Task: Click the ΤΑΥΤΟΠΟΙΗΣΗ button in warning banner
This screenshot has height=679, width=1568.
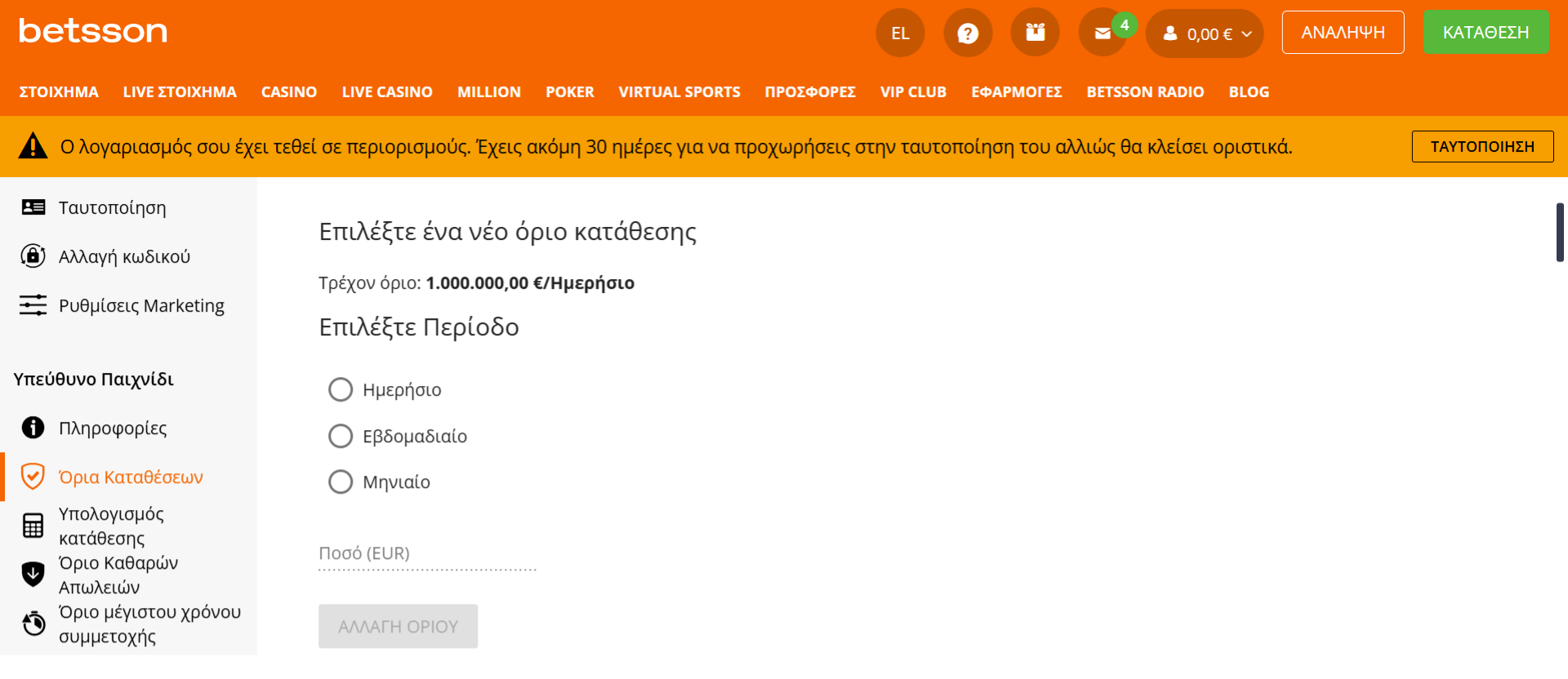Action: (x=1482, y=147)
